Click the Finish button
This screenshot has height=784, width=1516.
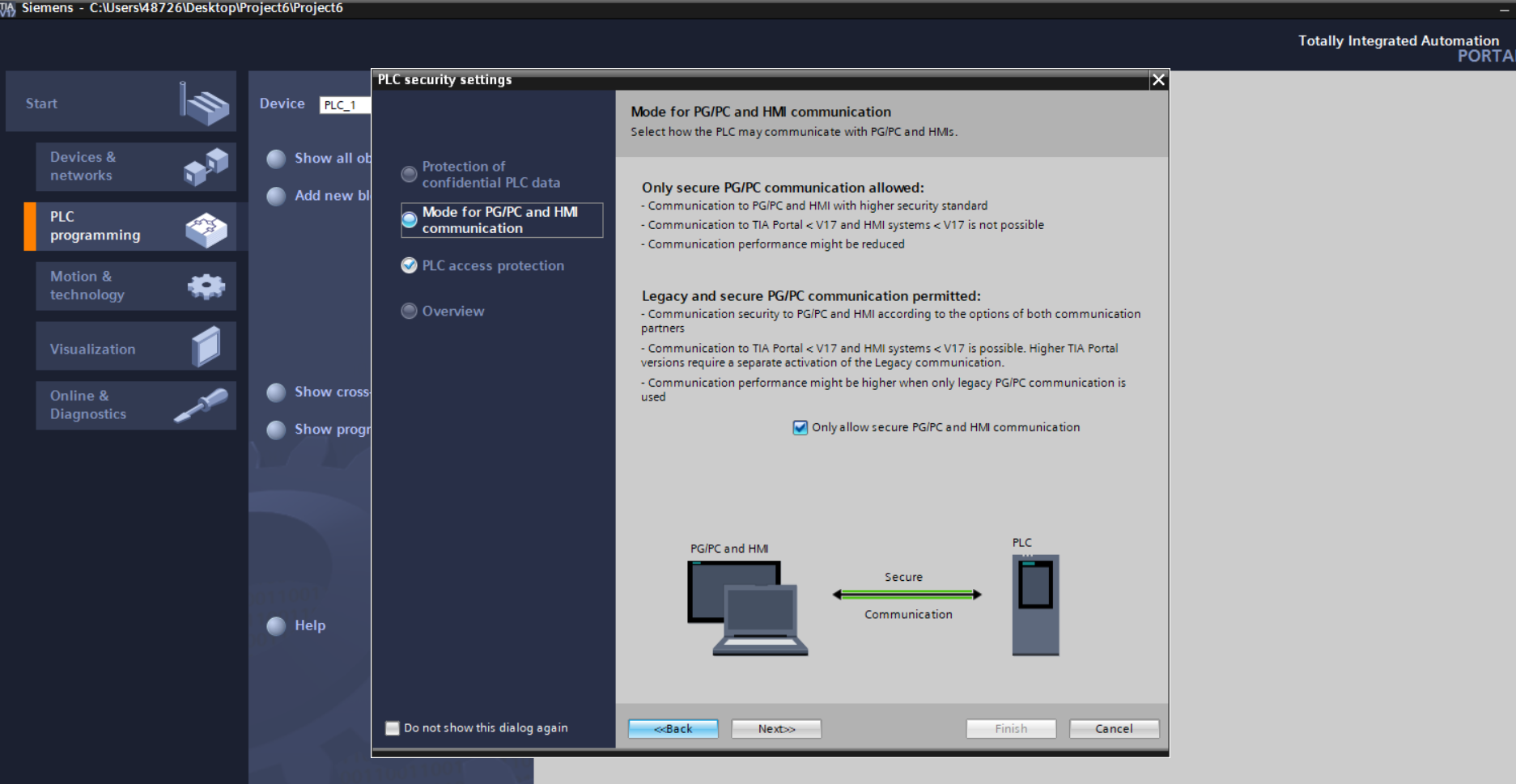tap(1011, 729)
